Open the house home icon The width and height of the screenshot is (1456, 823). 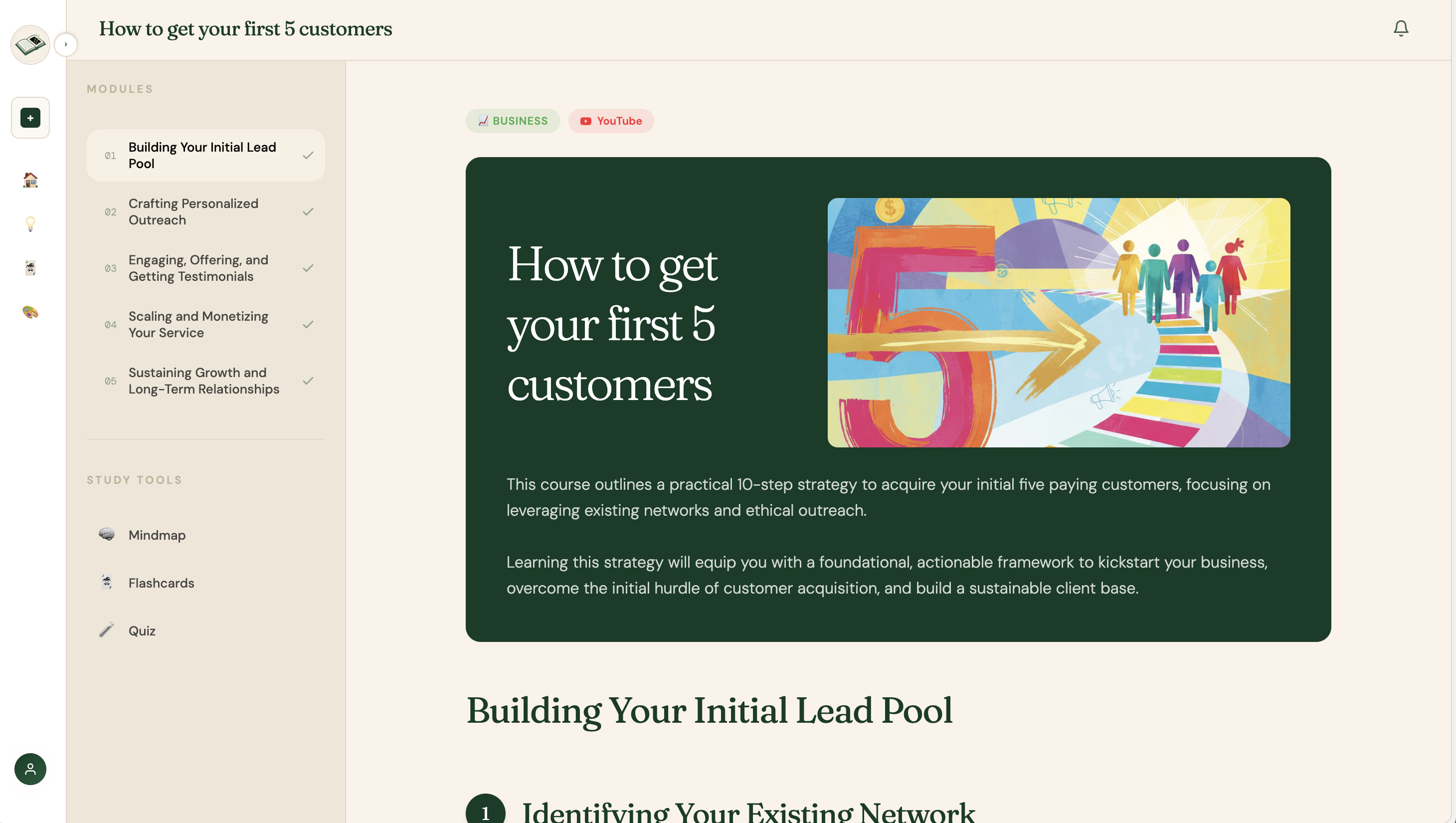30,180
